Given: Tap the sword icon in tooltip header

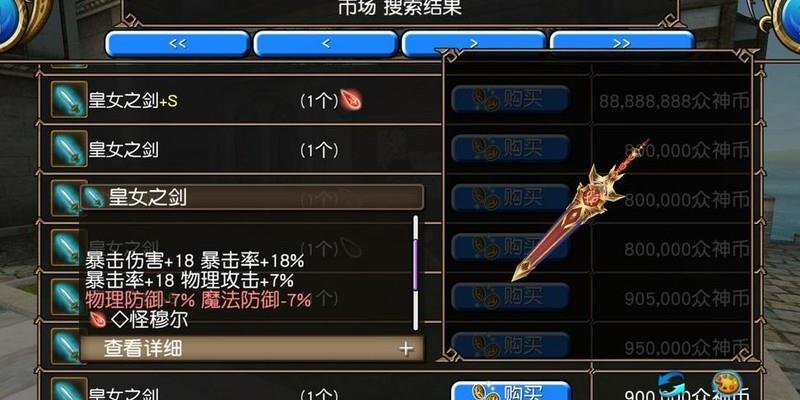Looking at the screenshot, I should (94, 197).
